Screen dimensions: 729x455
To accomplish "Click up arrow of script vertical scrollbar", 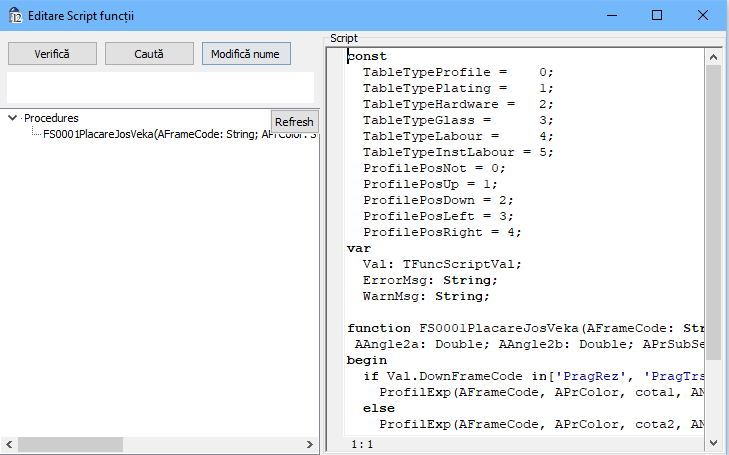I will [x=713, y=56].
